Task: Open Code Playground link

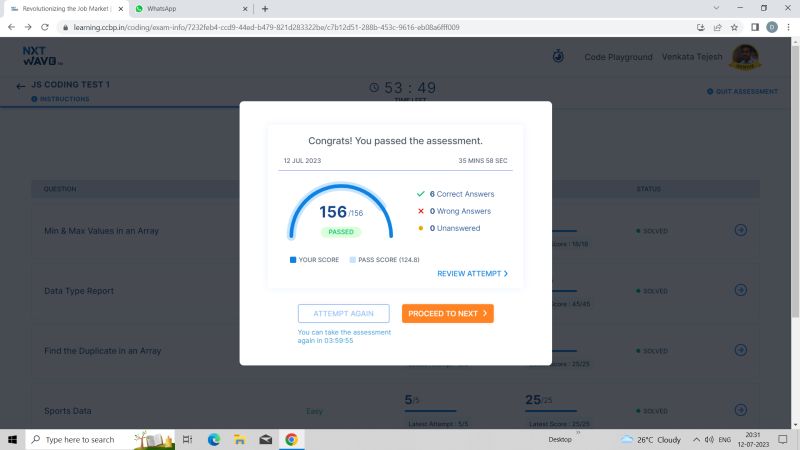Action: (618, 57)
